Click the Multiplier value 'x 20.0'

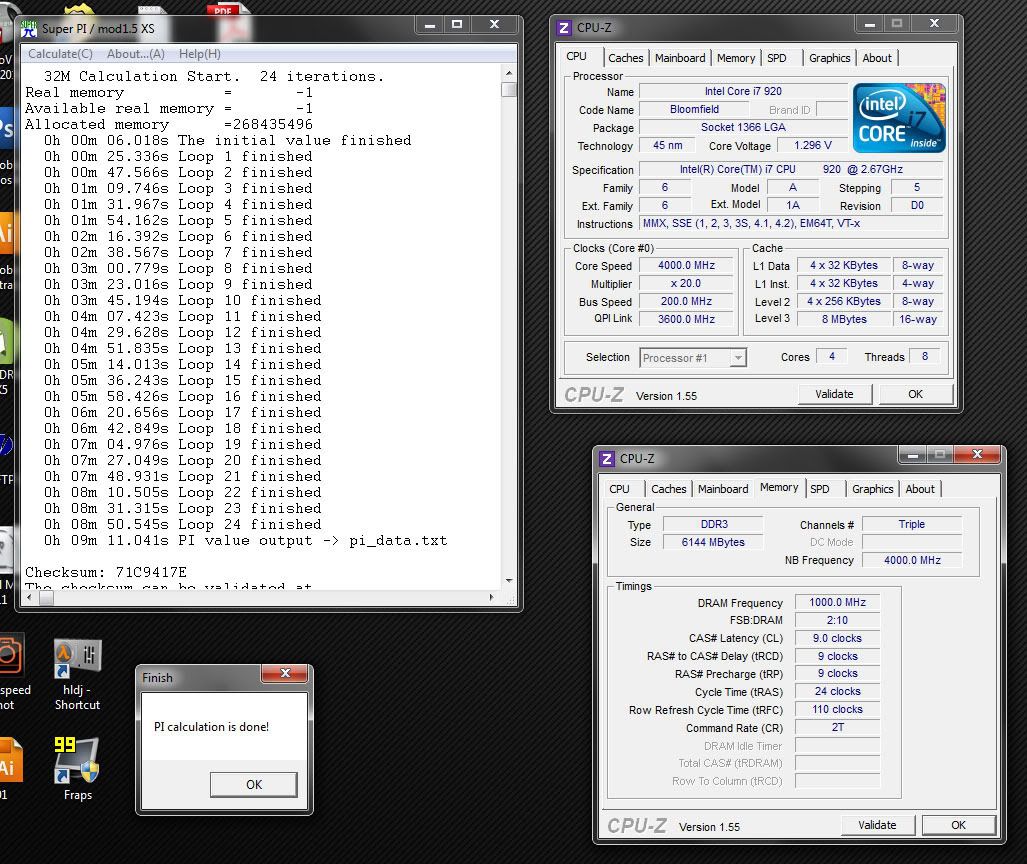point(686,283)
